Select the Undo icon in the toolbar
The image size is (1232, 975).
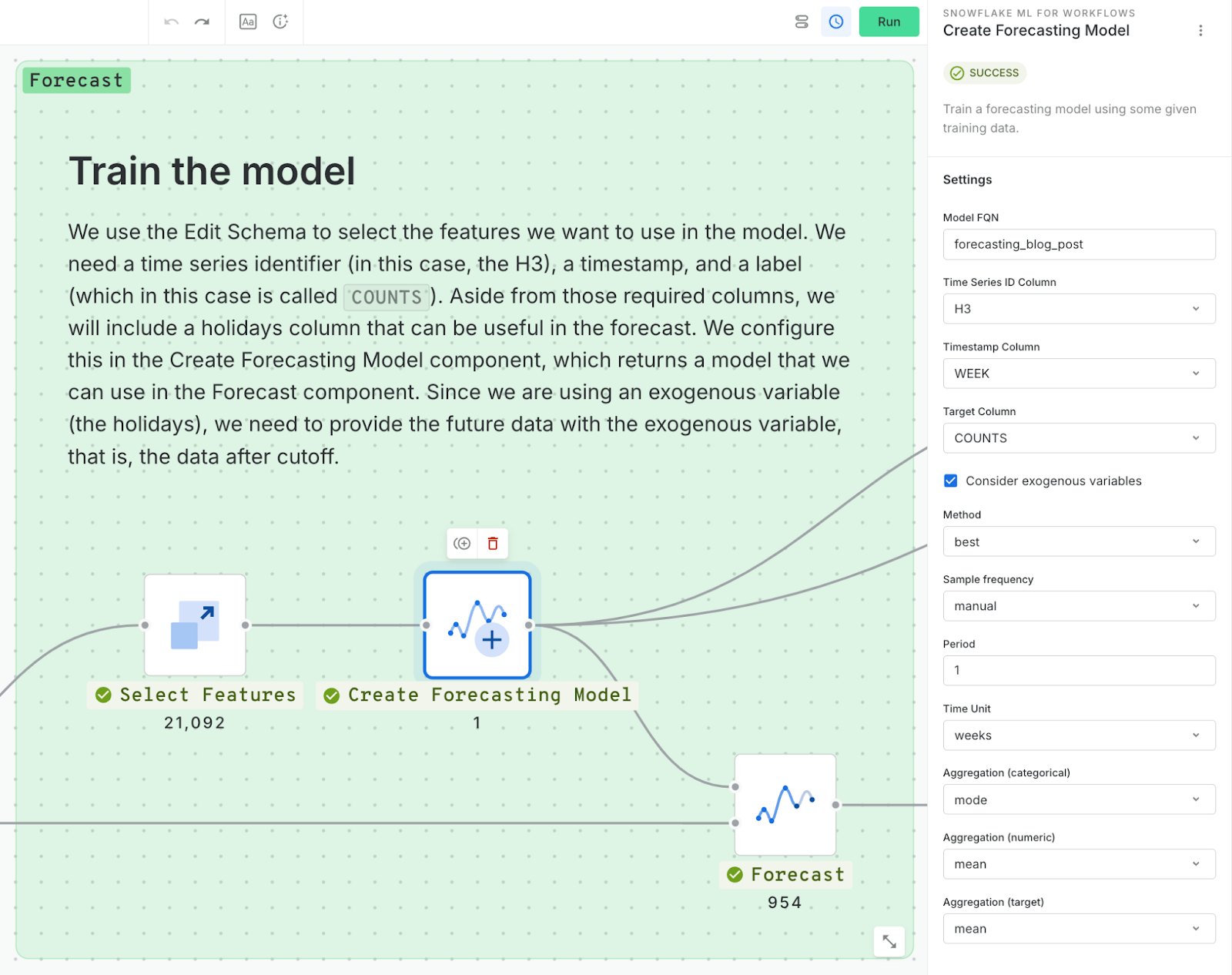tap(171, 22)
